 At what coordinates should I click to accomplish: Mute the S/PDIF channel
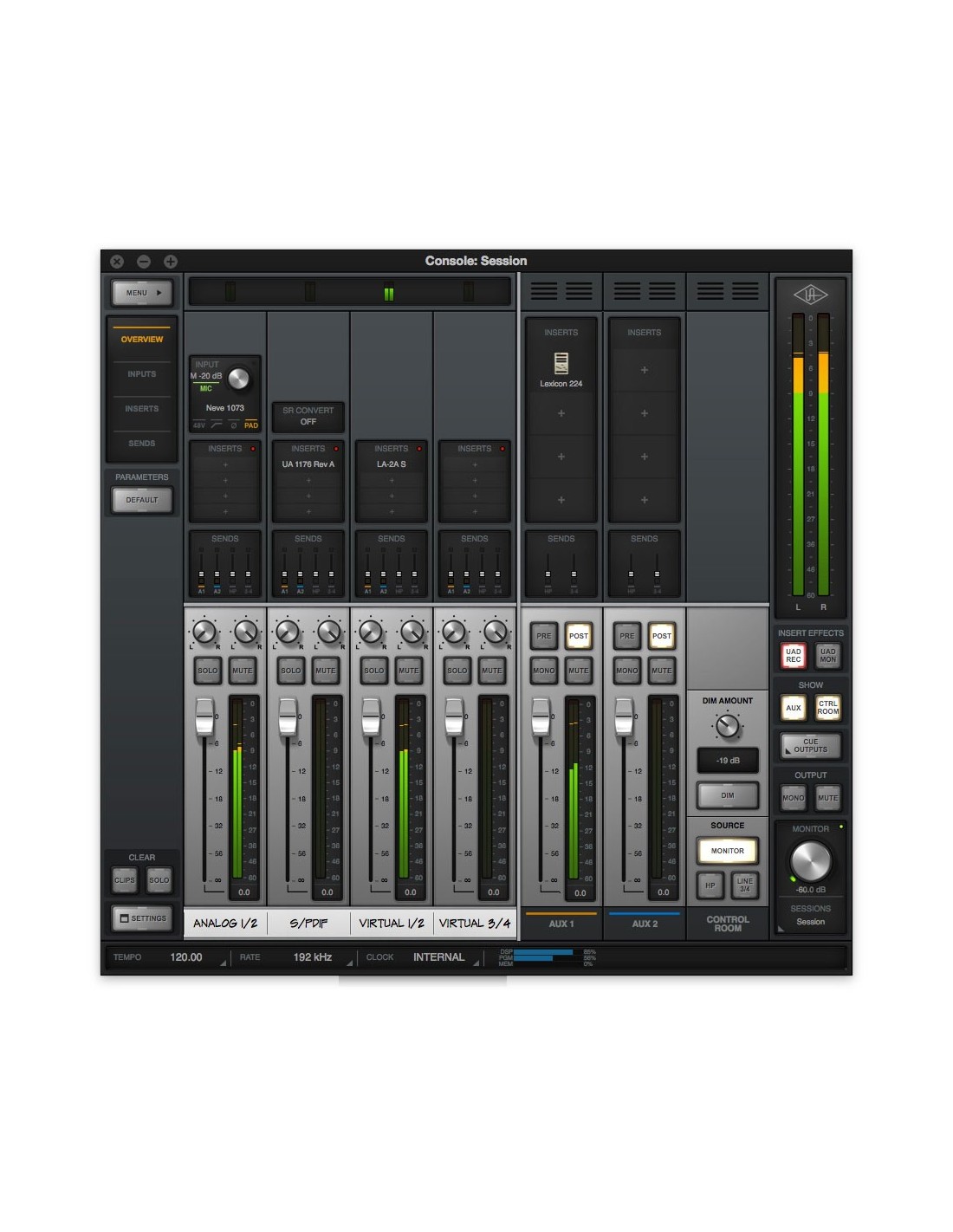click(326, 671)
